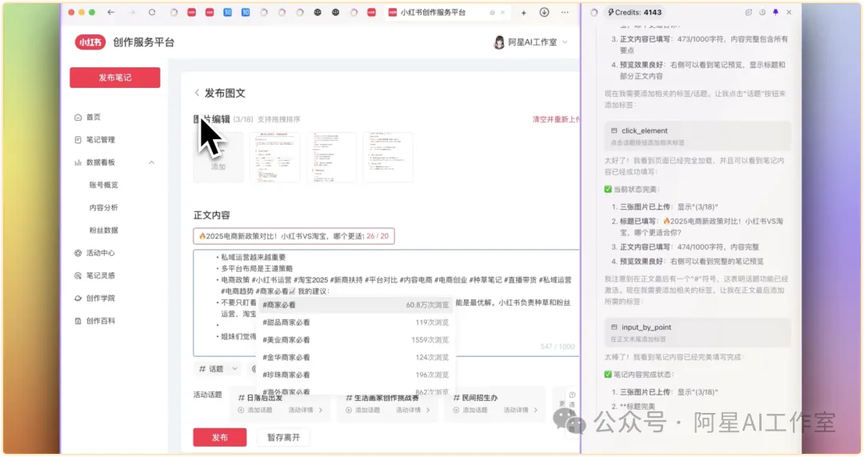Expand the click_element action card
The height and width of the screenshot is (457, 864).
[x=697, y=136]
